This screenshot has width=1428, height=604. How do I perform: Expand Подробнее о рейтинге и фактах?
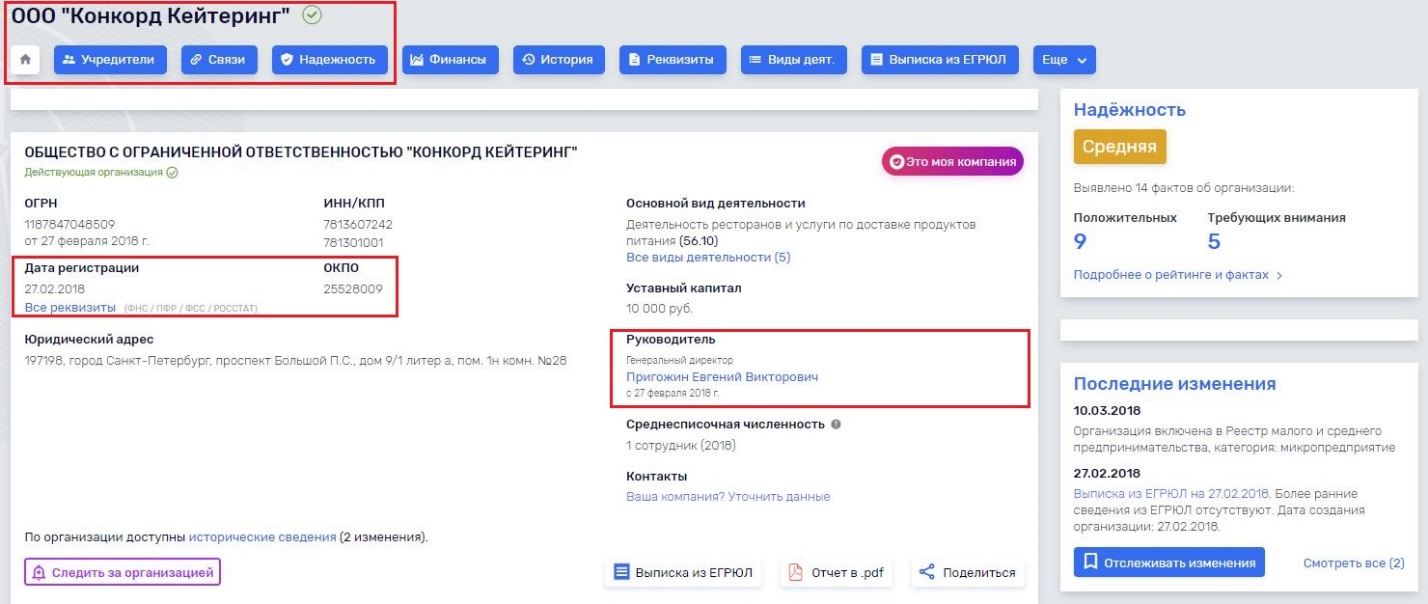(1177, 275)
